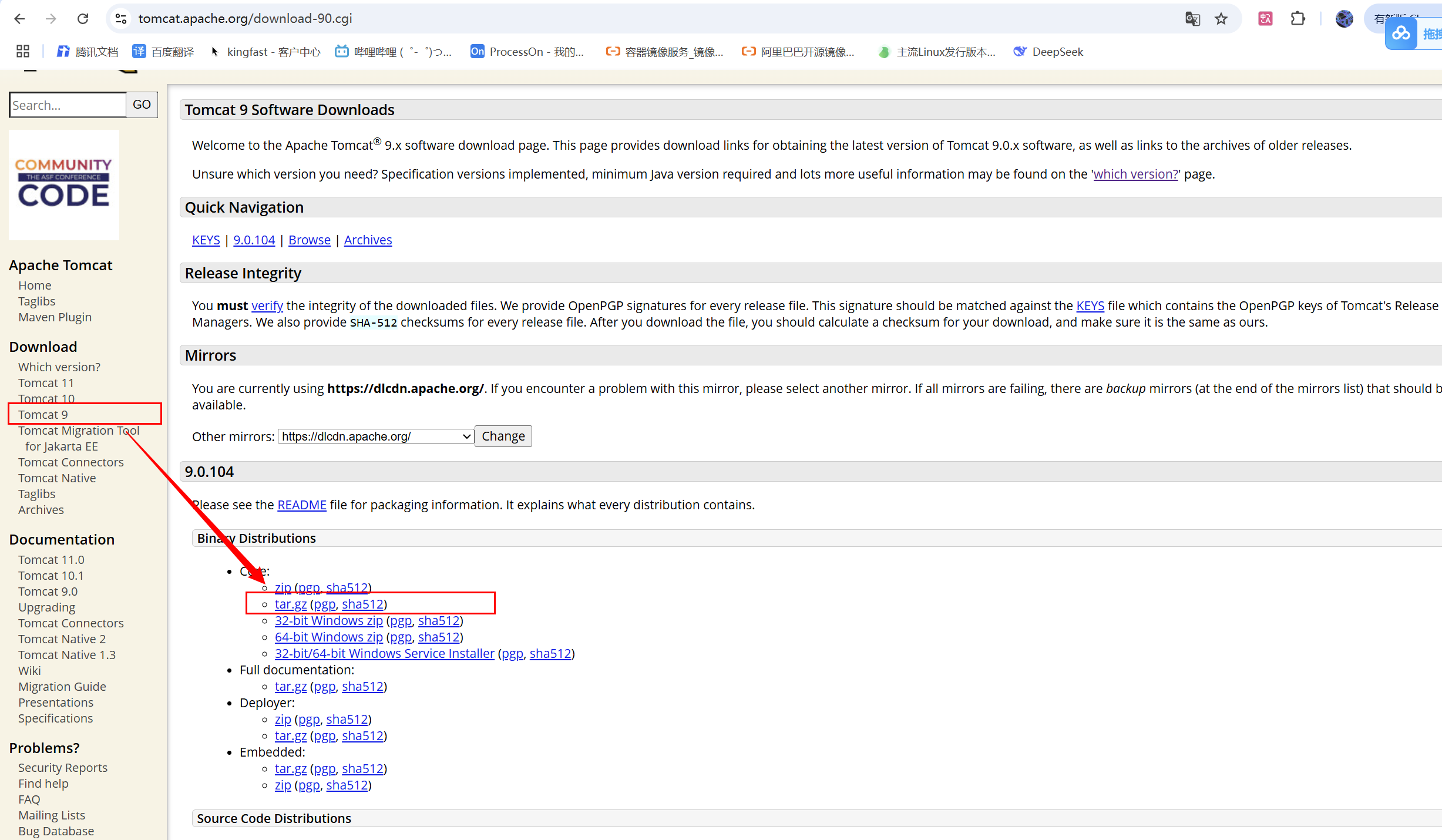
Task: Open the 容器镜像服务 bookmark
Action: (x=664, y=52)
